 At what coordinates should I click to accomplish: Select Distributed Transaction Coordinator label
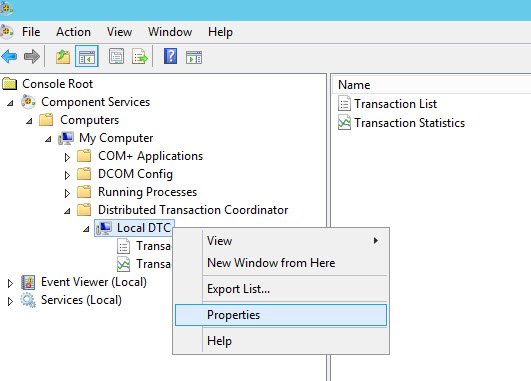(193, 210)
